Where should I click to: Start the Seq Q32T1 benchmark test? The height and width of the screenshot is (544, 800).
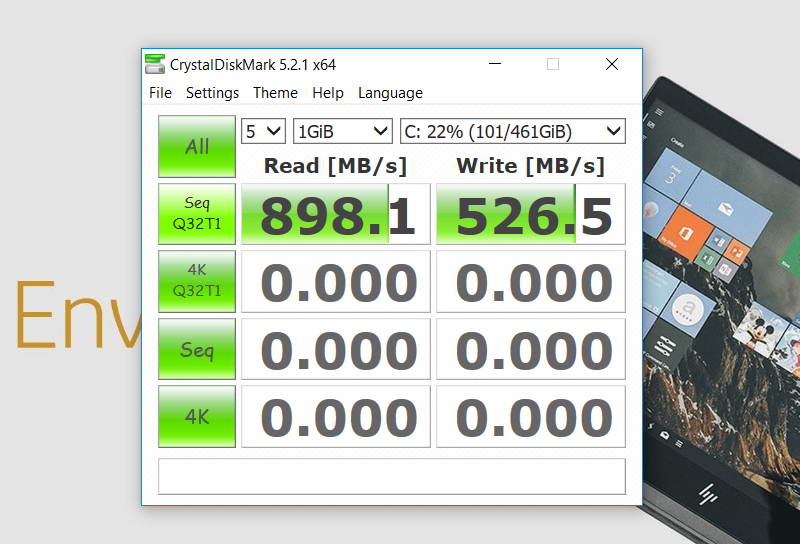tap(197, 214)
